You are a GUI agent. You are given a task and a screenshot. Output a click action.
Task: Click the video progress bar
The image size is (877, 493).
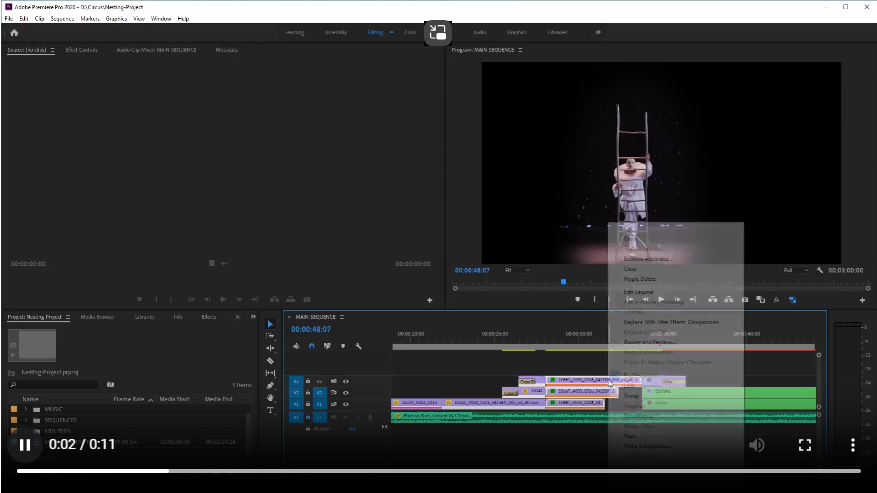coord(438,471)
